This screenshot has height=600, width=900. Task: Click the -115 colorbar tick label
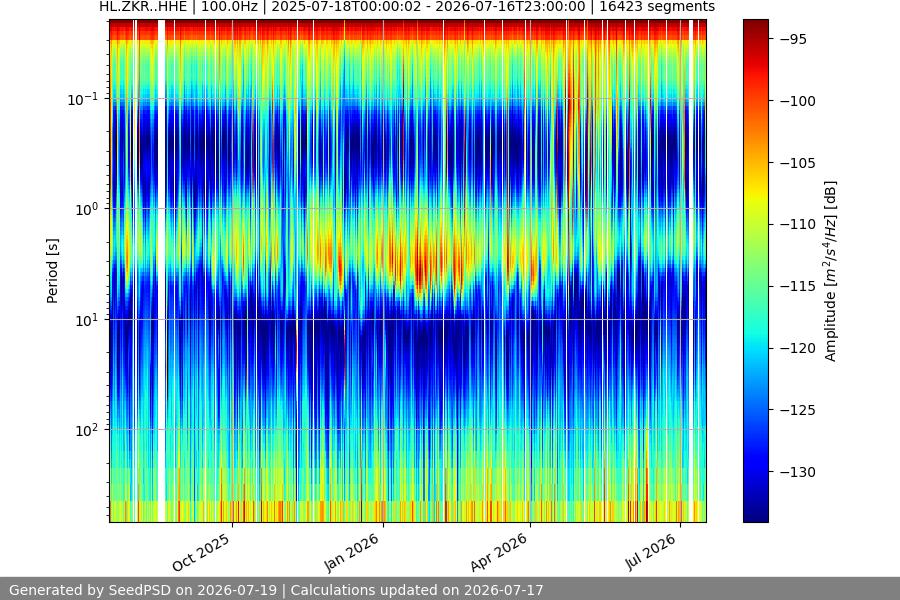pyautogui.click(x=797, y=286)
